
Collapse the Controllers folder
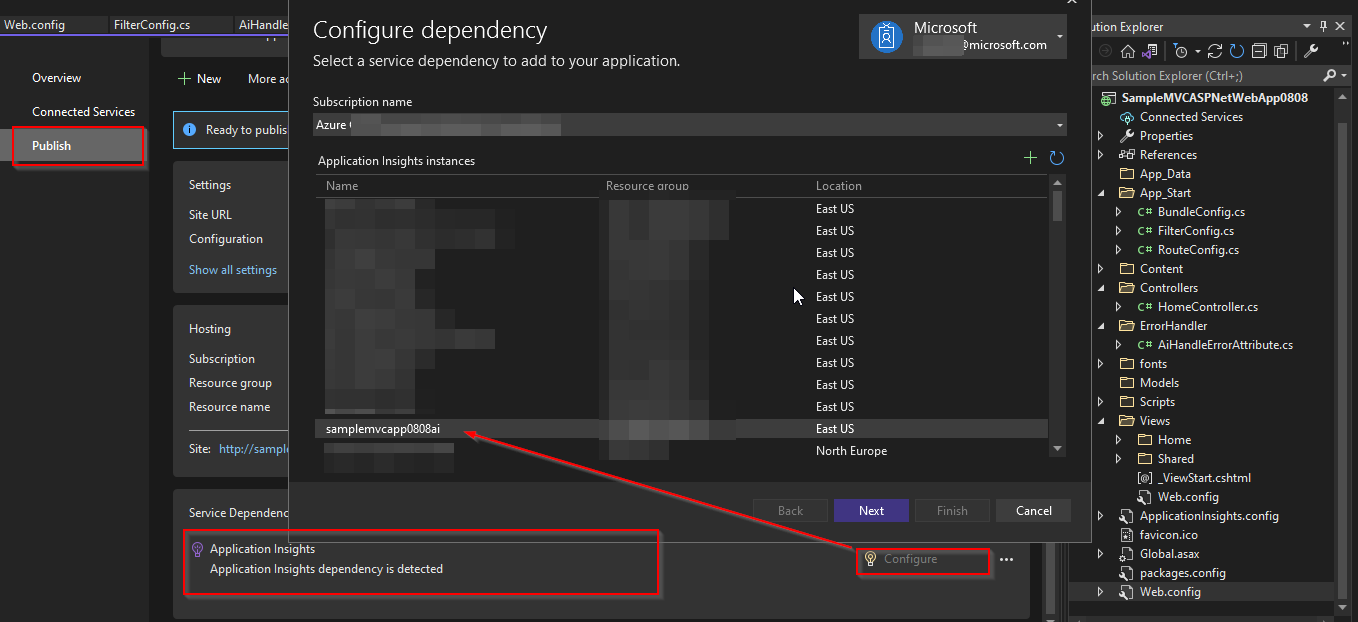coord(1101,288)
